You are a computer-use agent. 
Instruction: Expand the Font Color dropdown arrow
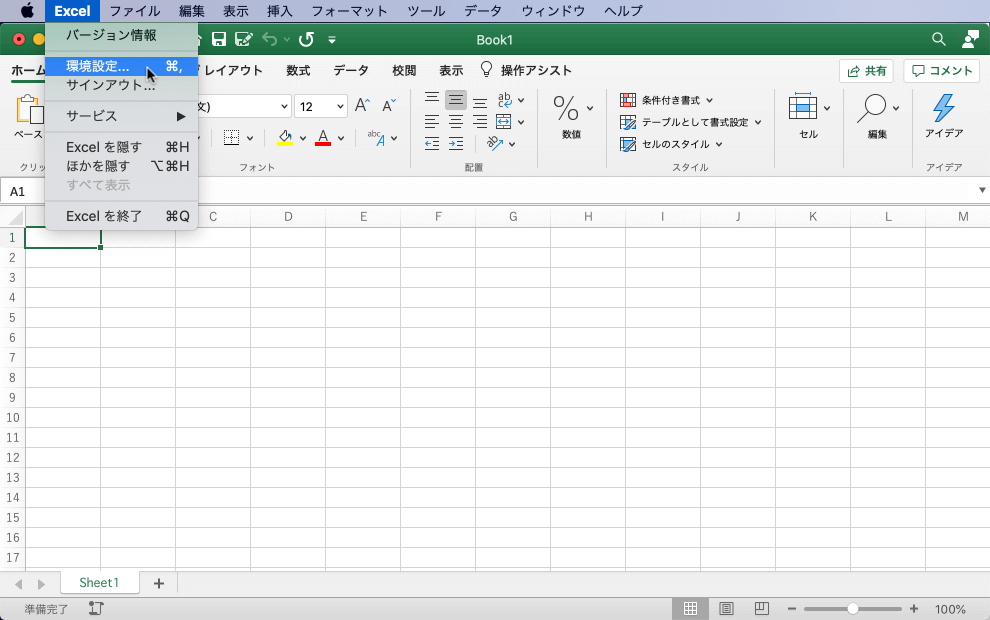tap(341, 138)
